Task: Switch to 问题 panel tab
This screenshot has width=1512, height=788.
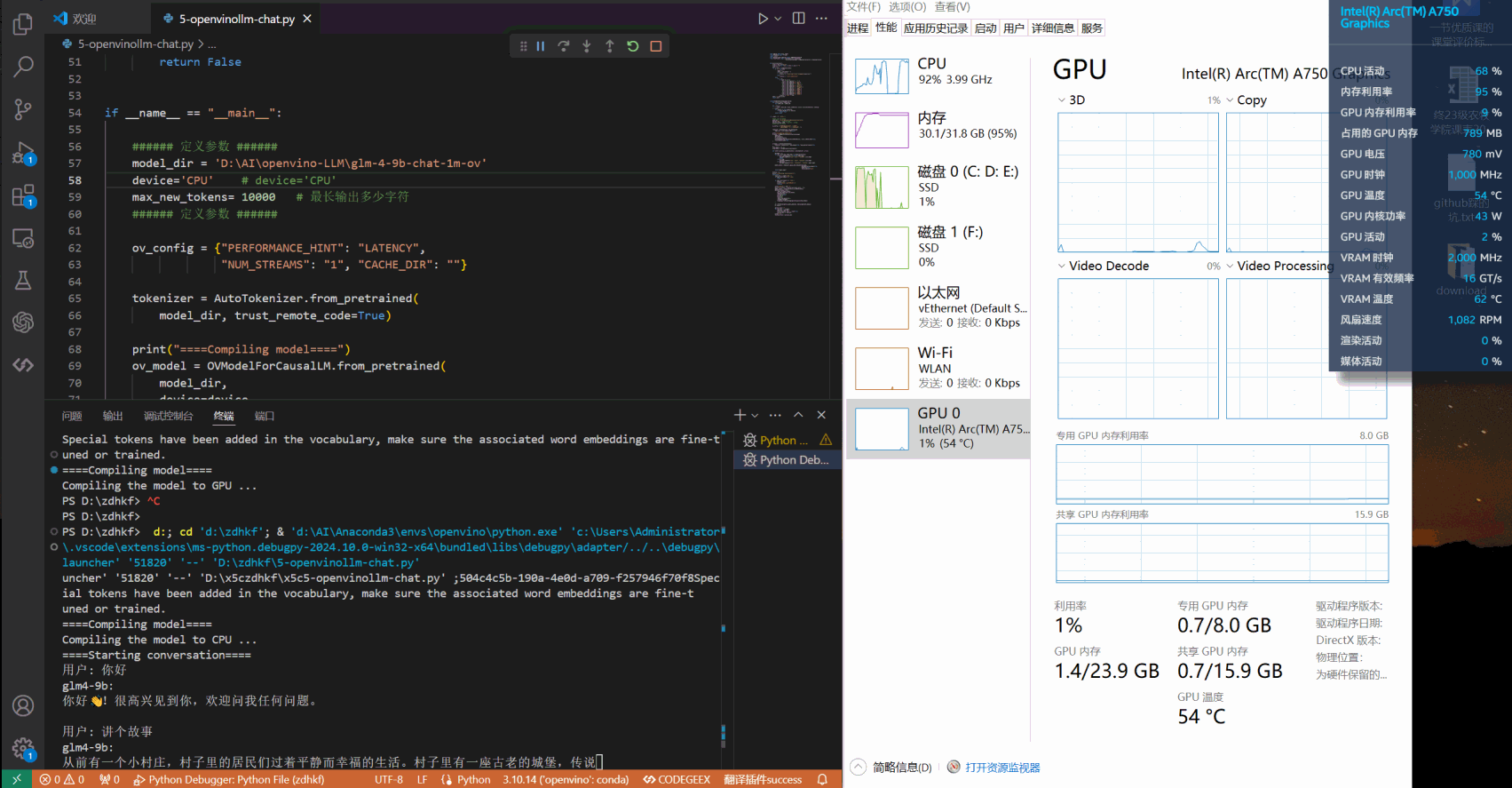Action: (x=72, y=416)
